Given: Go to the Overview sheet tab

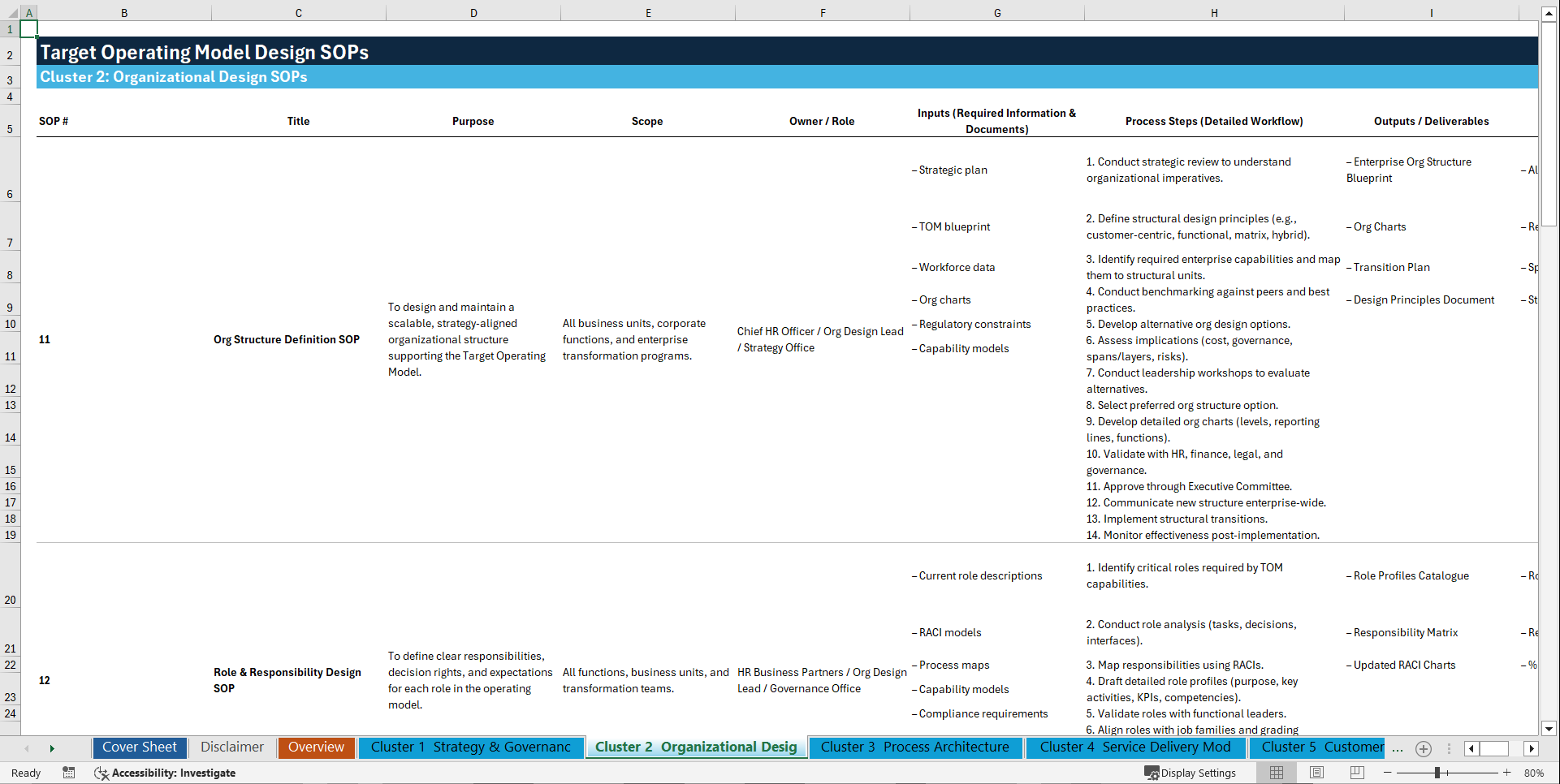Looking at the screenshot, I should [316, 747].
